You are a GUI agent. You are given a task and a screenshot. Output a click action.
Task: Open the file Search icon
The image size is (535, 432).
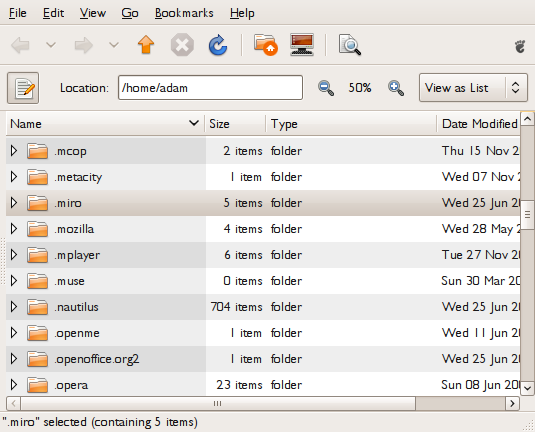(x=350, y=45)
